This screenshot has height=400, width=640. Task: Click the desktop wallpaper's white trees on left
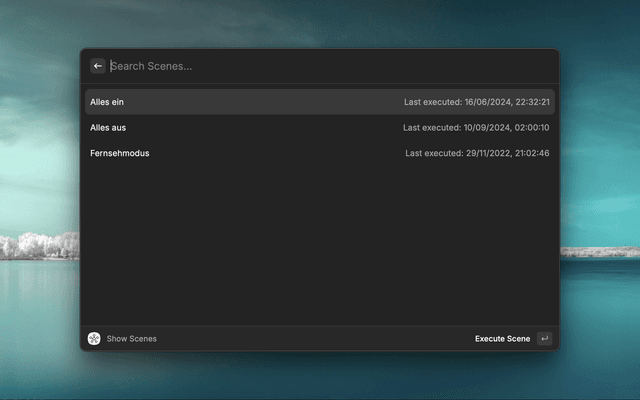38,245
